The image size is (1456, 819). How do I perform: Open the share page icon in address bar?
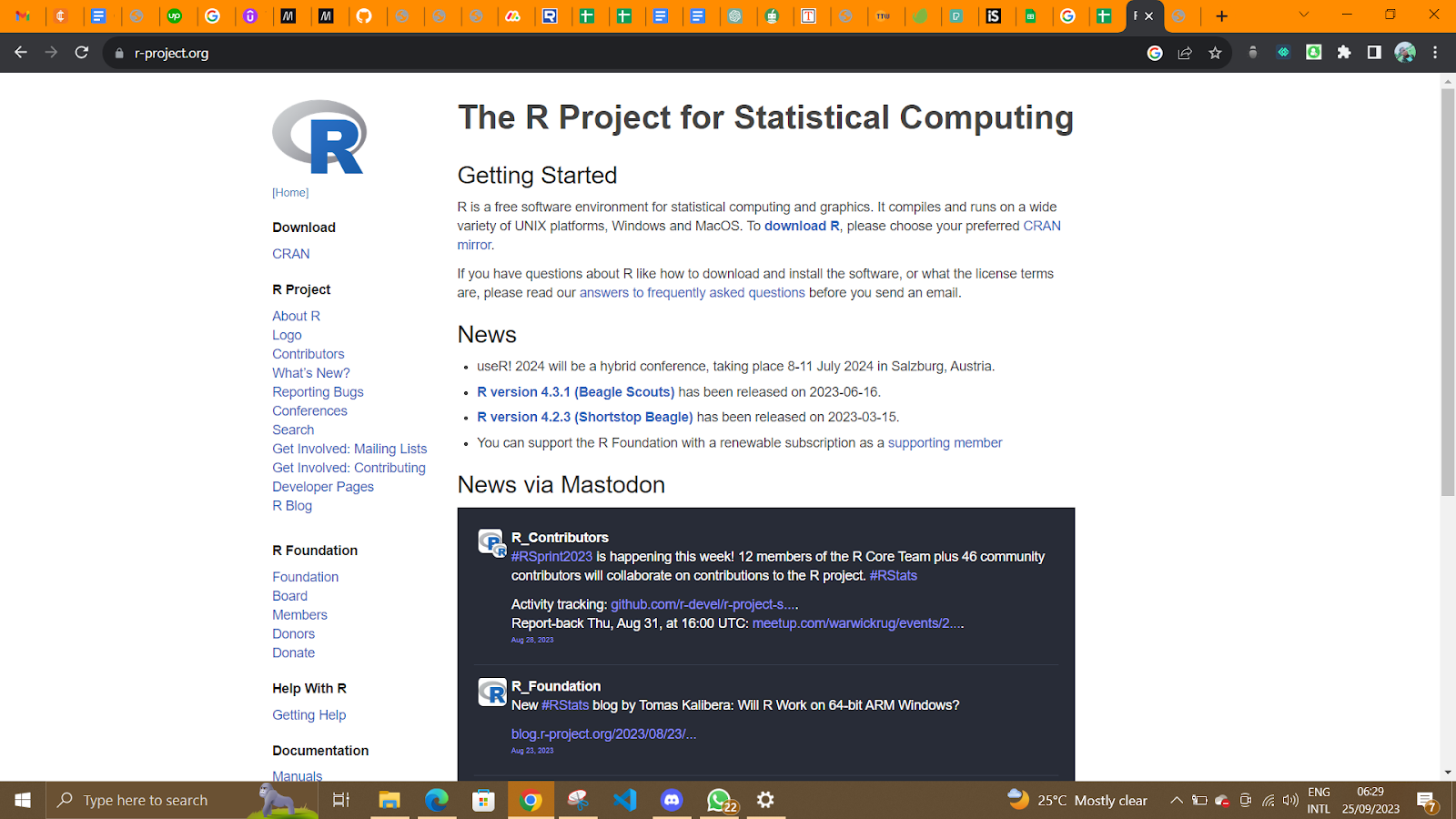tap(1185, 53)
